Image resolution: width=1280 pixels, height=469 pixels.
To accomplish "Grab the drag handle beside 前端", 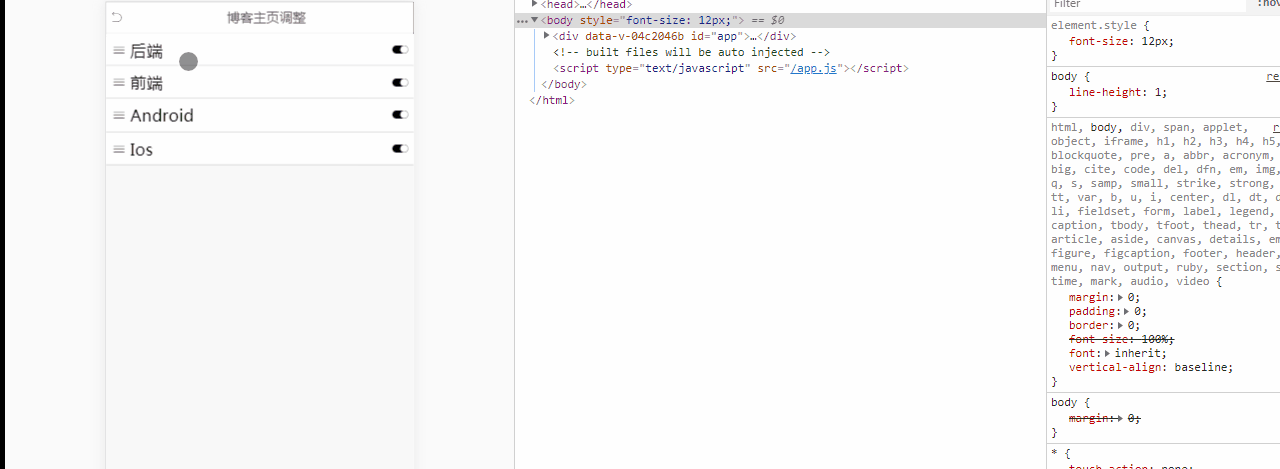I will click(x=119, y=82).
